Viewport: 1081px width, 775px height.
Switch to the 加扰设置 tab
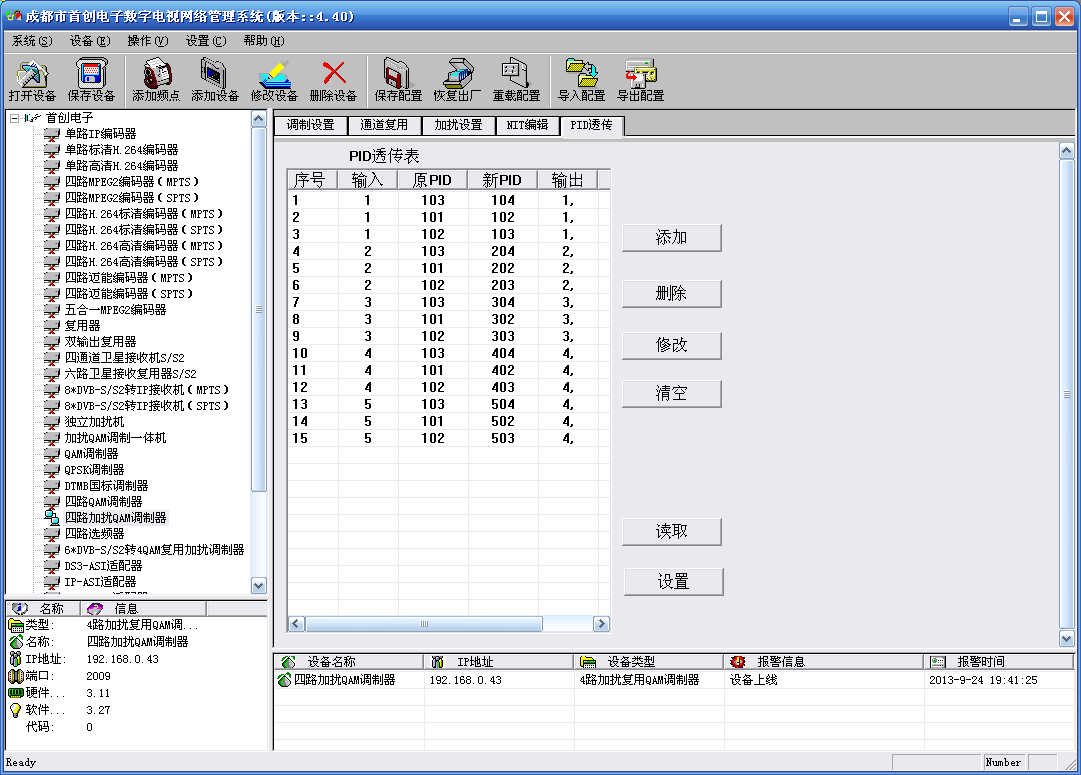click(458, 125)
